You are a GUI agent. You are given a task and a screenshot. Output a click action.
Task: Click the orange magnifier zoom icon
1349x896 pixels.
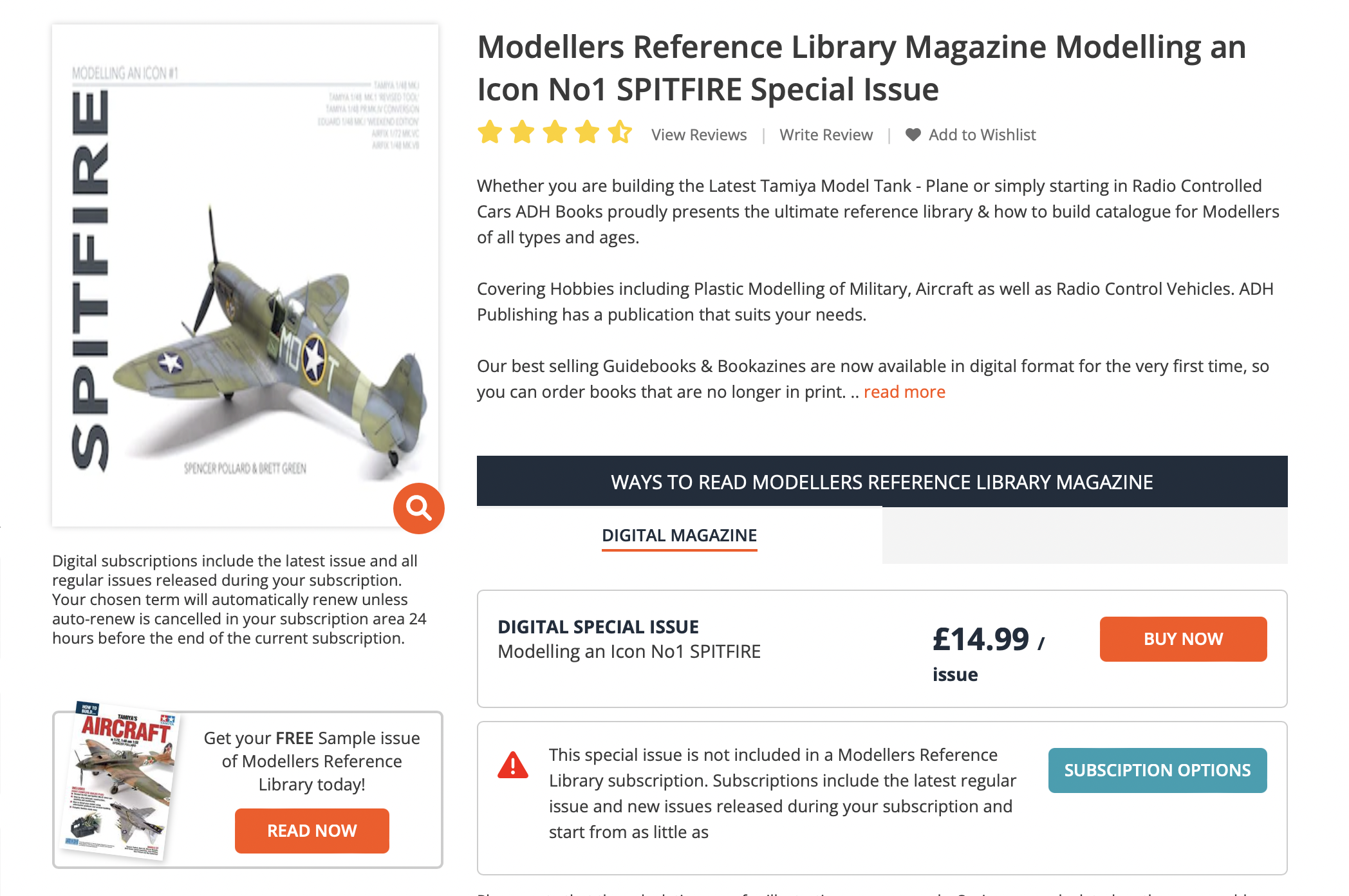pos(418,508)
